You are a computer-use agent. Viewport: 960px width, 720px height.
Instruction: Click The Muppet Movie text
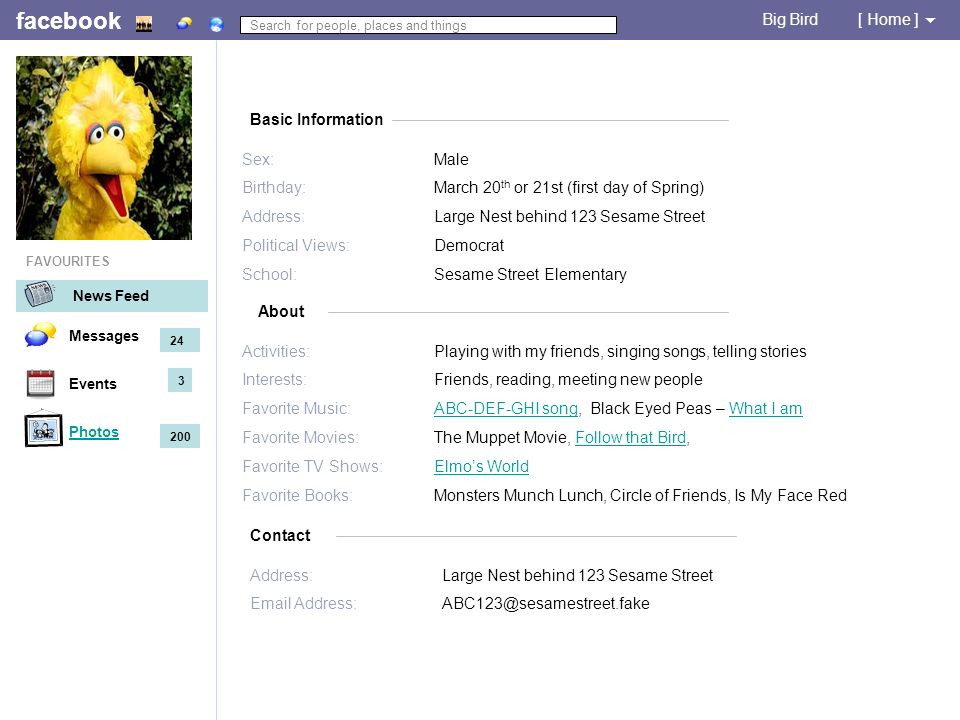click(x=500, y=437)
